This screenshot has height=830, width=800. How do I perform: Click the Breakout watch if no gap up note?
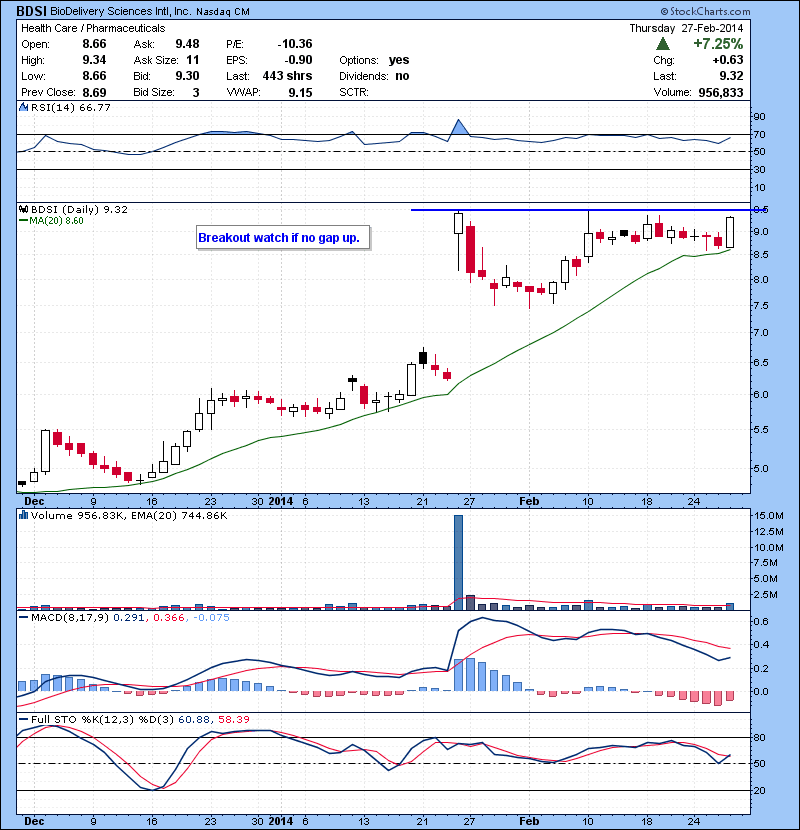point(283,238)
